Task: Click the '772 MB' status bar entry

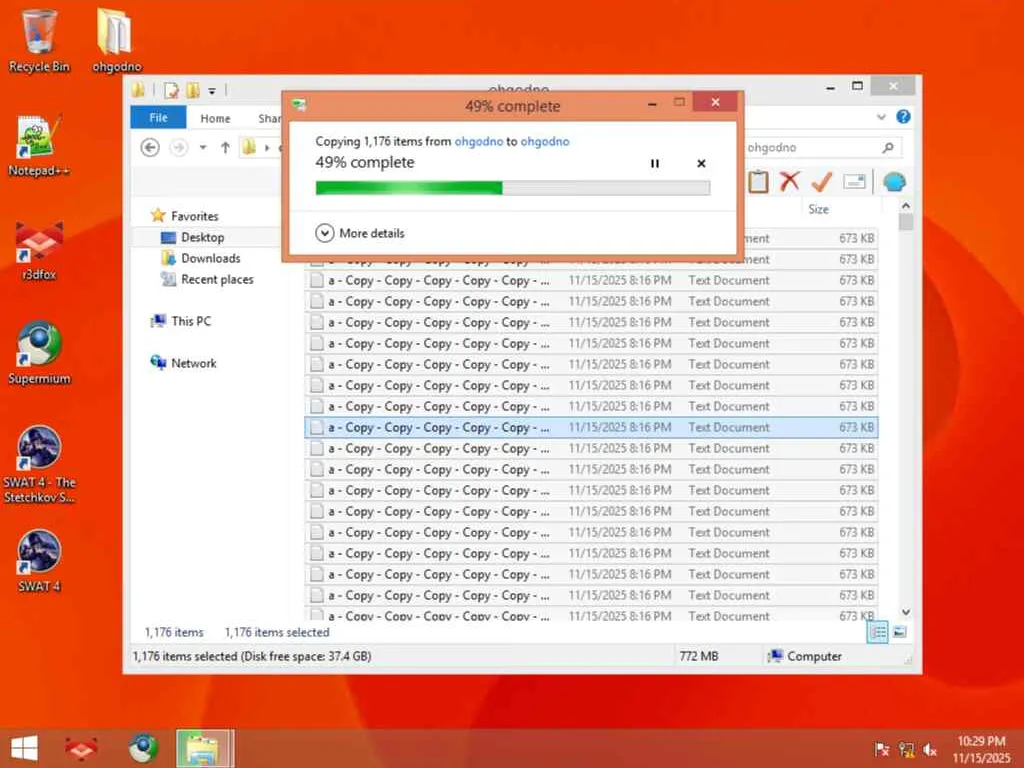Action: tap(699, 656)
